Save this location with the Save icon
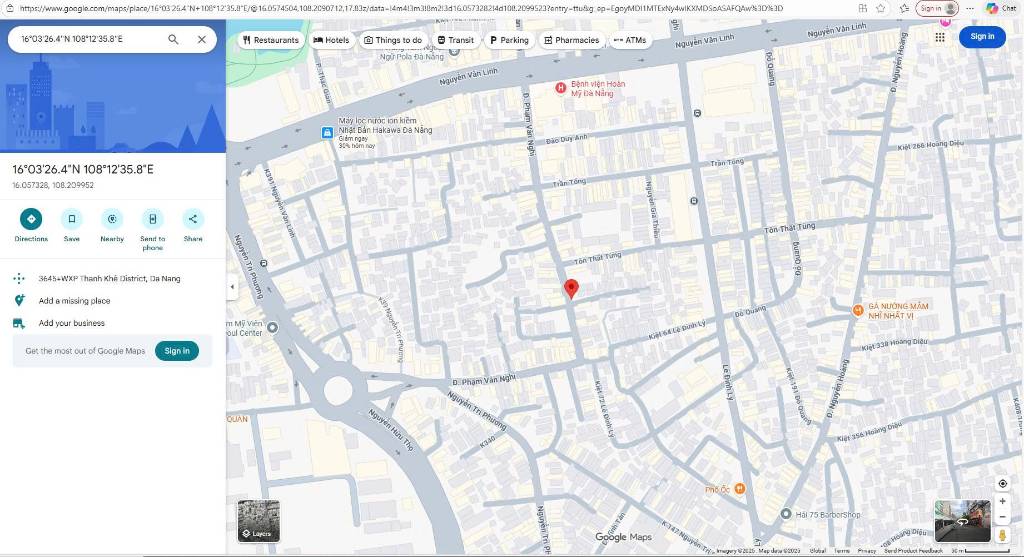1024x557 pixels. (72, 219)
